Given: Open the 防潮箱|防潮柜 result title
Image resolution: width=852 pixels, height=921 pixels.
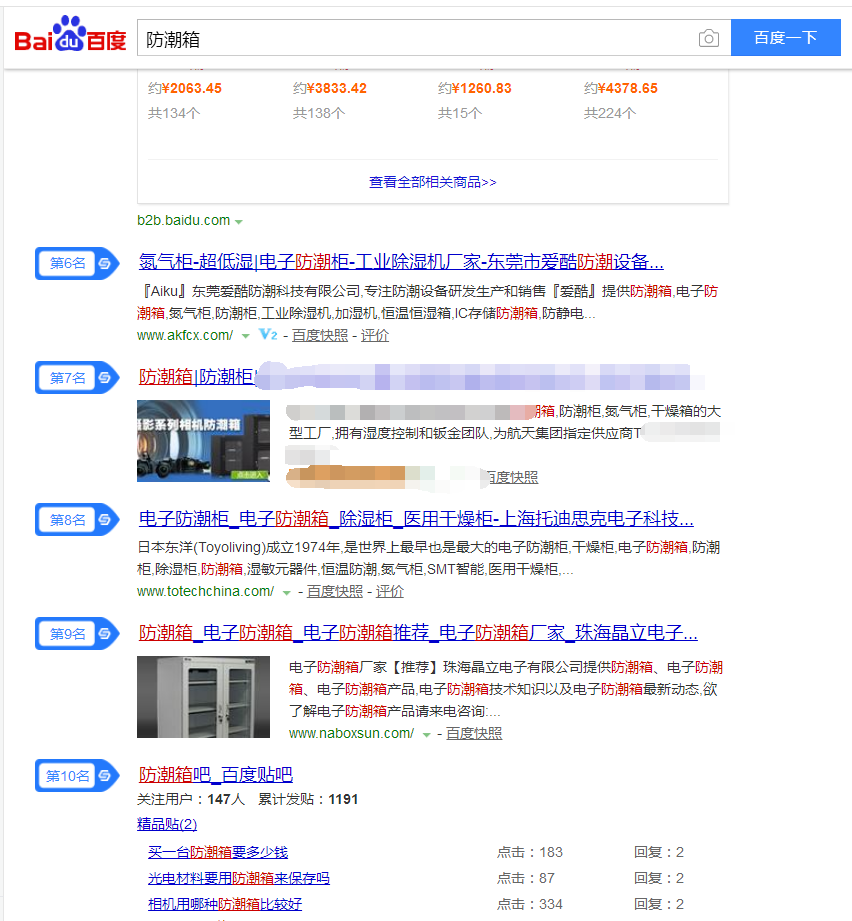Looking at the screenshot, I should (x=198, y=377).
